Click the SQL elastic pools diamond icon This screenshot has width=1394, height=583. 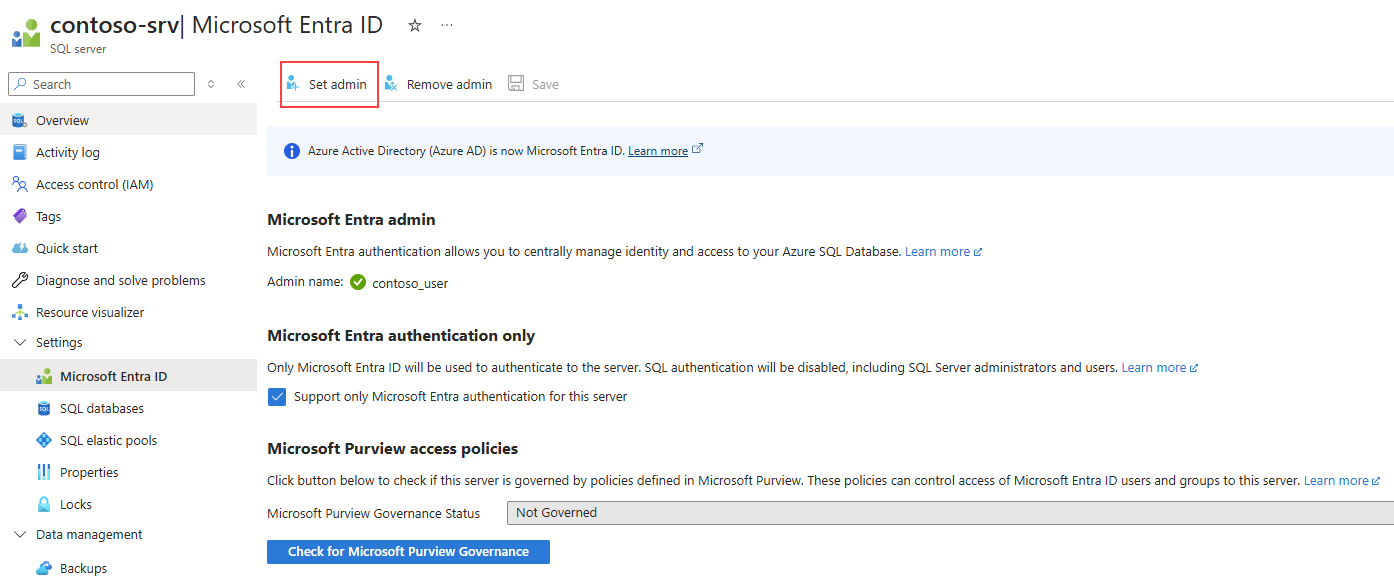click(x=43, y=440)
